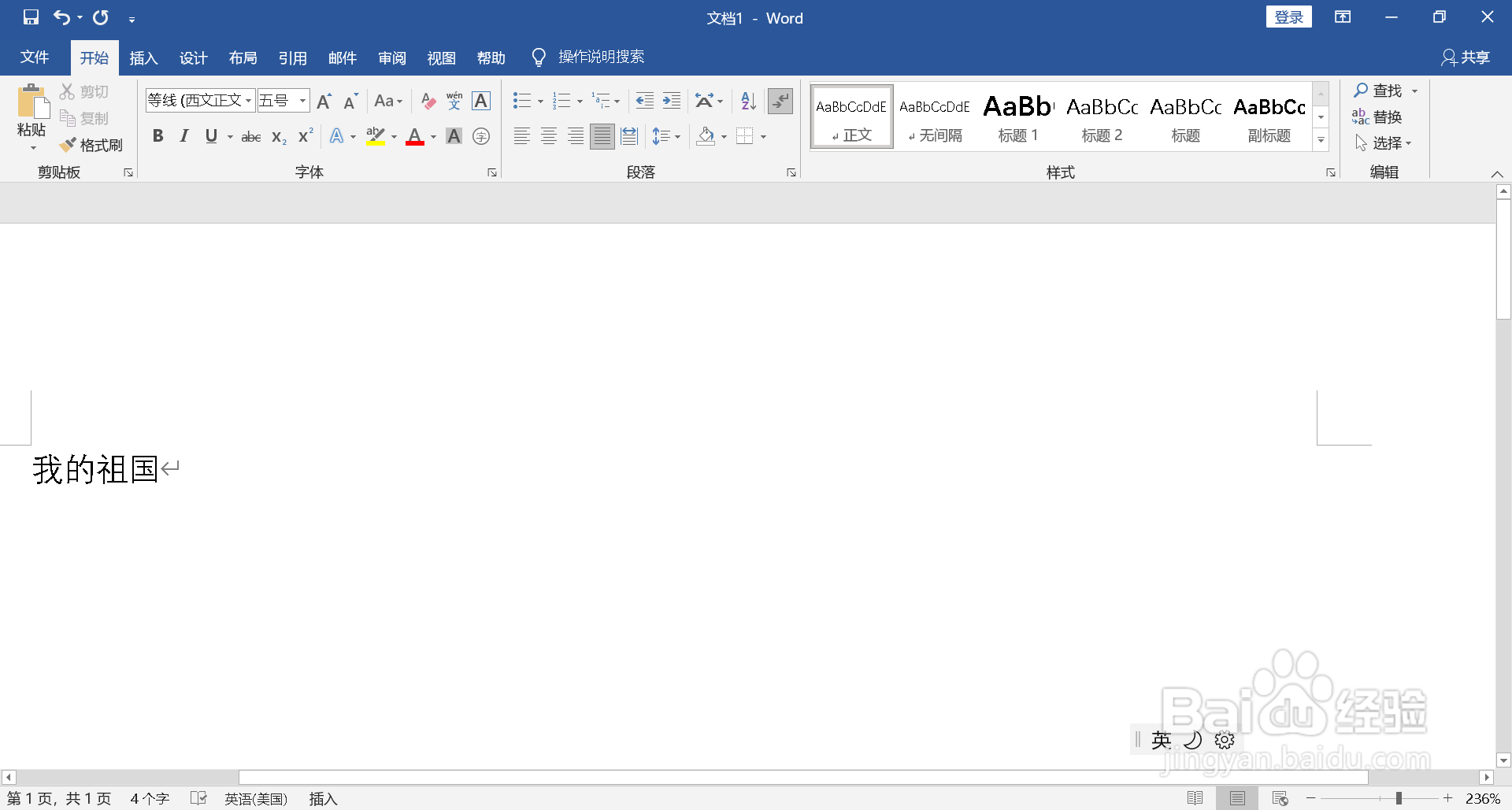Screen dimensions: 1512x810
Task: Click the 共享 (Share) button
Action: (x=1466, y=57)
